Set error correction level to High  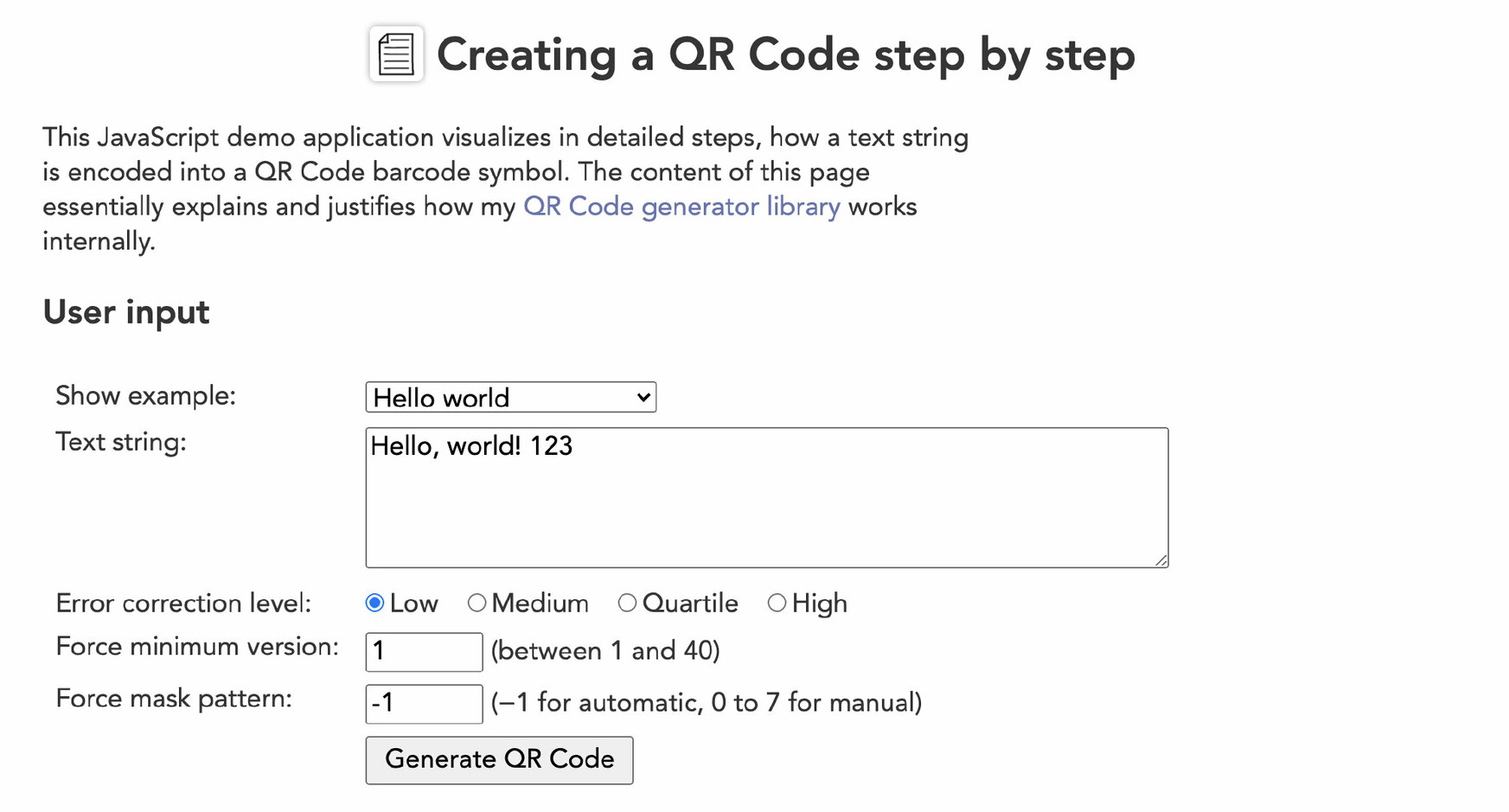(x=777, y=603)
